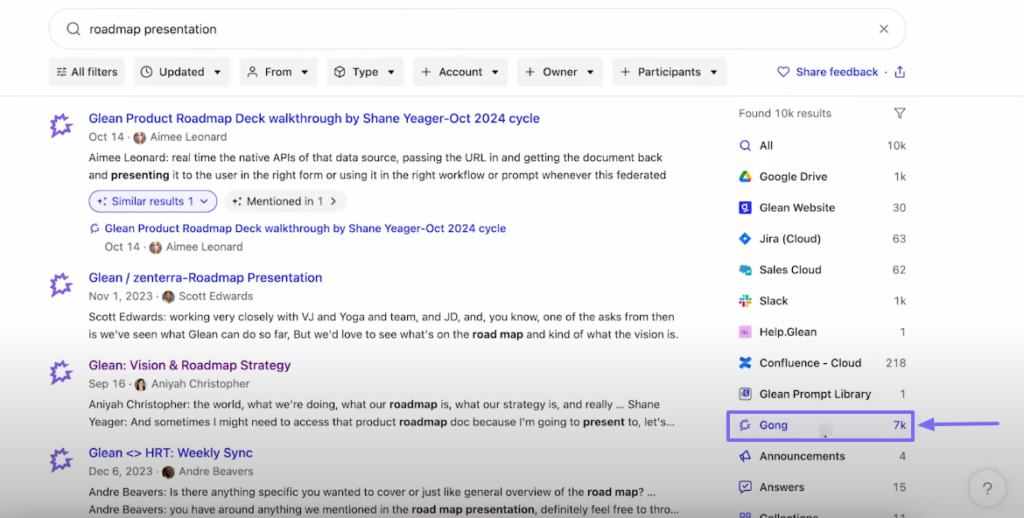Open the Account filter dropdown

(460, 72)
